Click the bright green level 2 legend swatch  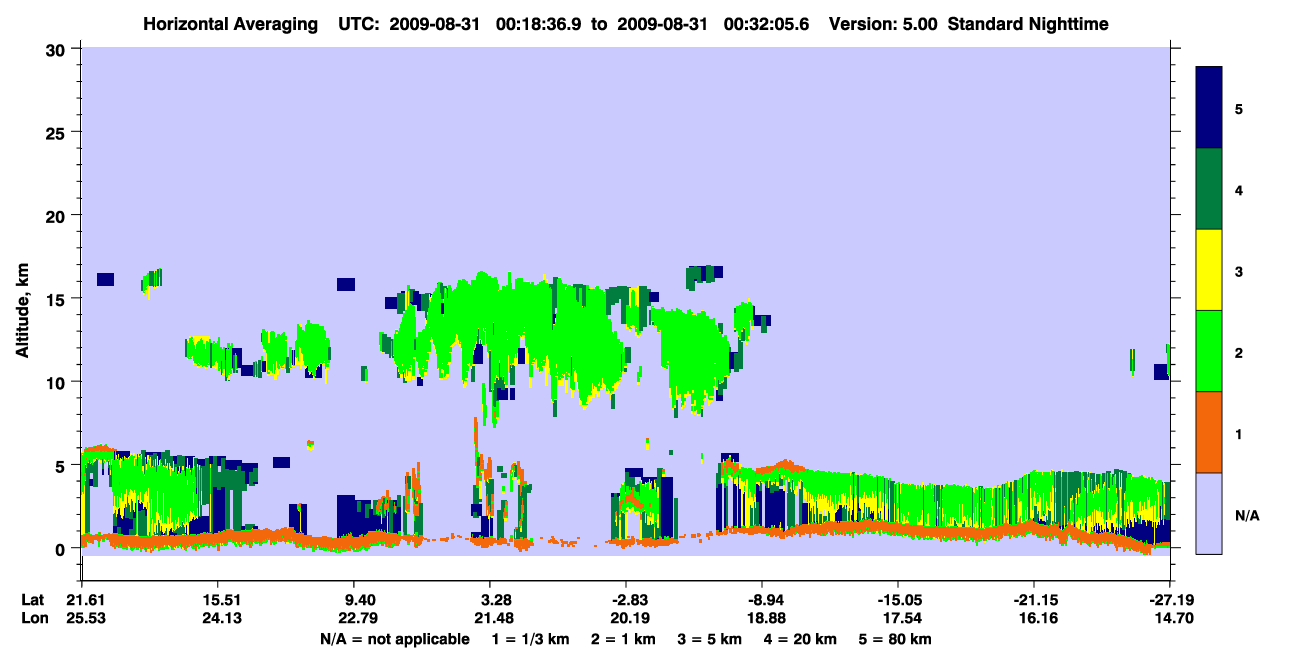coord(1209,351)
